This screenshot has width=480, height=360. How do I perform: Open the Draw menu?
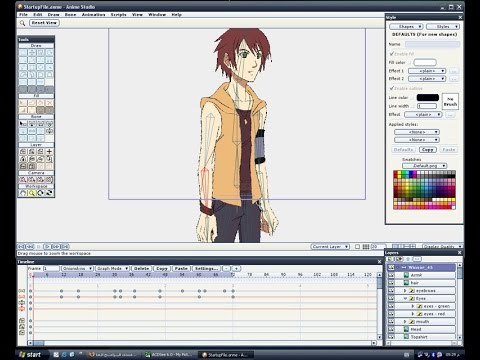click(x=53, y=15)
